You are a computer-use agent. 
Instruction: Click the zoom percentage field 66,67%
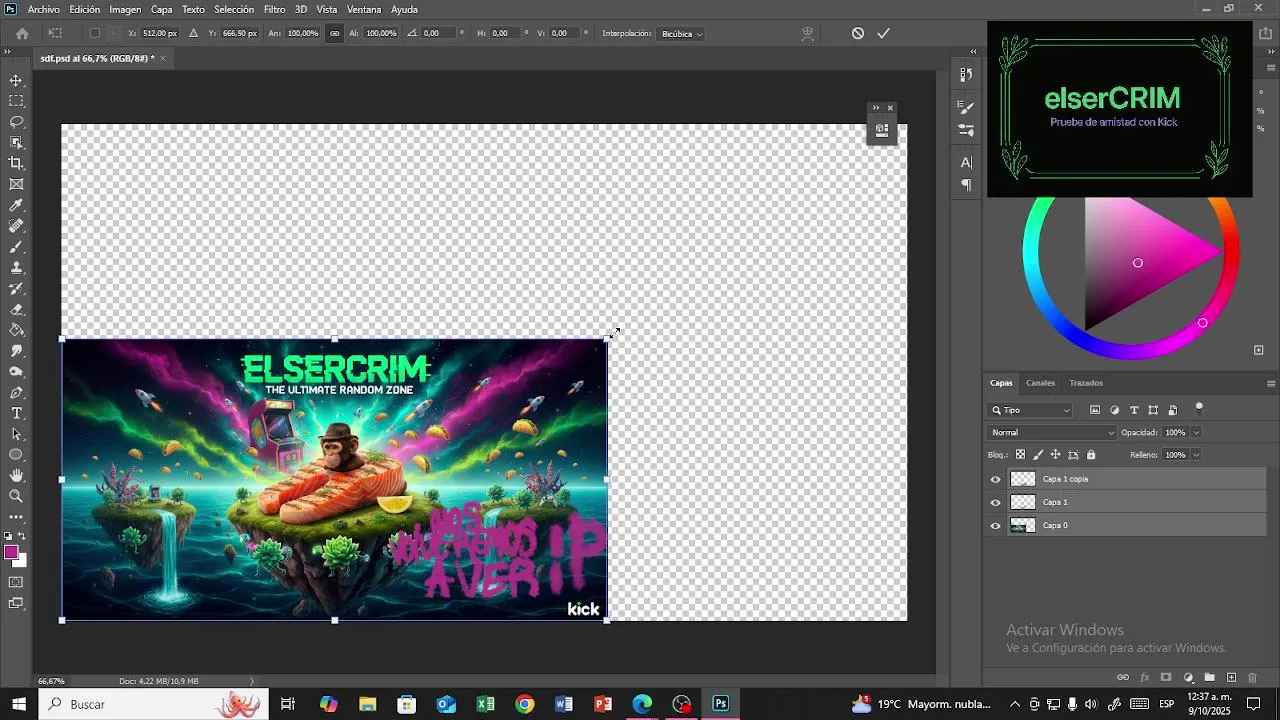tap(52, 681)
